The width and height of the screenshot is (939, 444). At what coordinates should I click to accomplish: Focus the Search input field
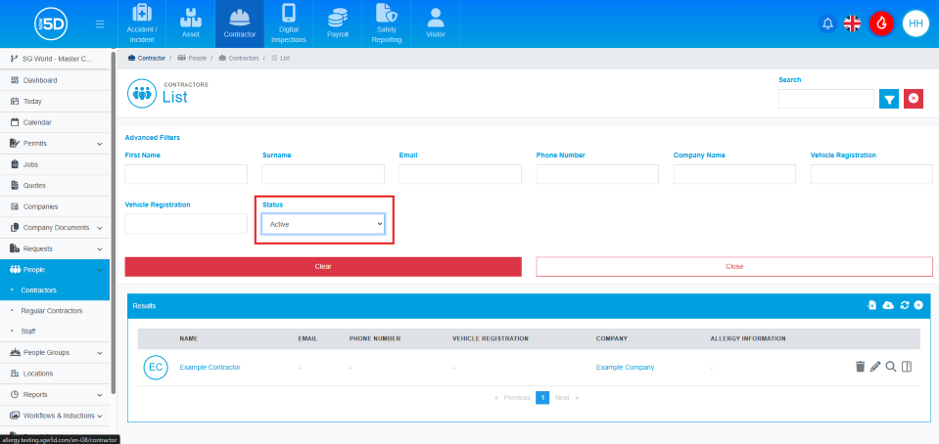click(x=826, y=99)
